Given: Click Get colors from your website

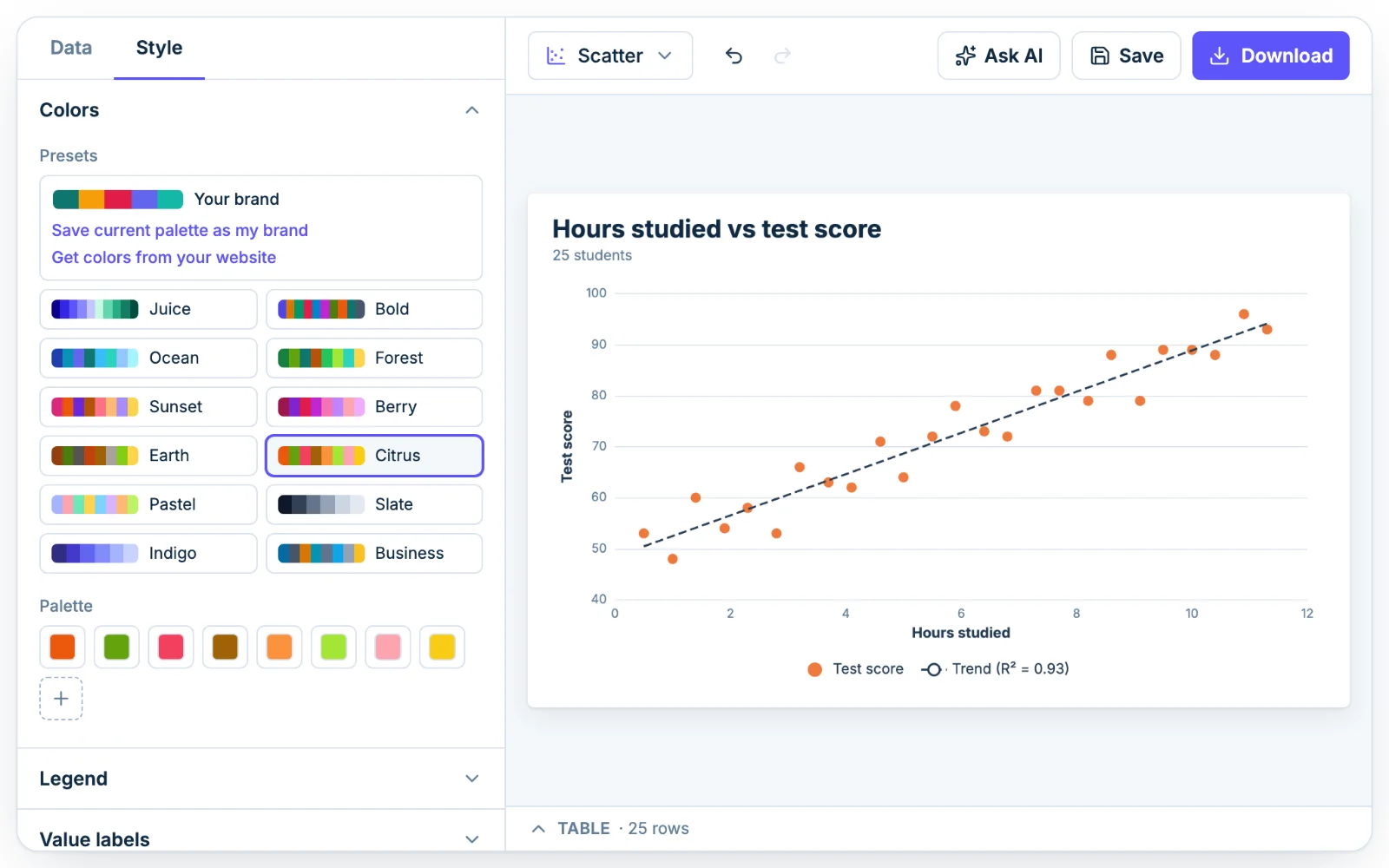Looking at the screenshot, I should [164, 257].
